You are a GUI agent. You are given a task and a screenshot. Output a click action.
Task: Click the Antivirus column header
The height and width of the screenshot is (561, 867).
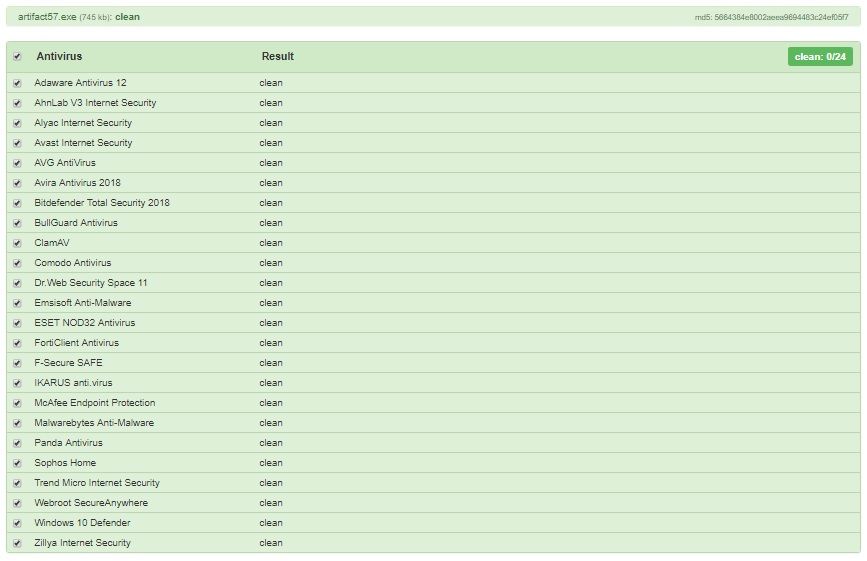pyautogui.click(x=59, y=56)
